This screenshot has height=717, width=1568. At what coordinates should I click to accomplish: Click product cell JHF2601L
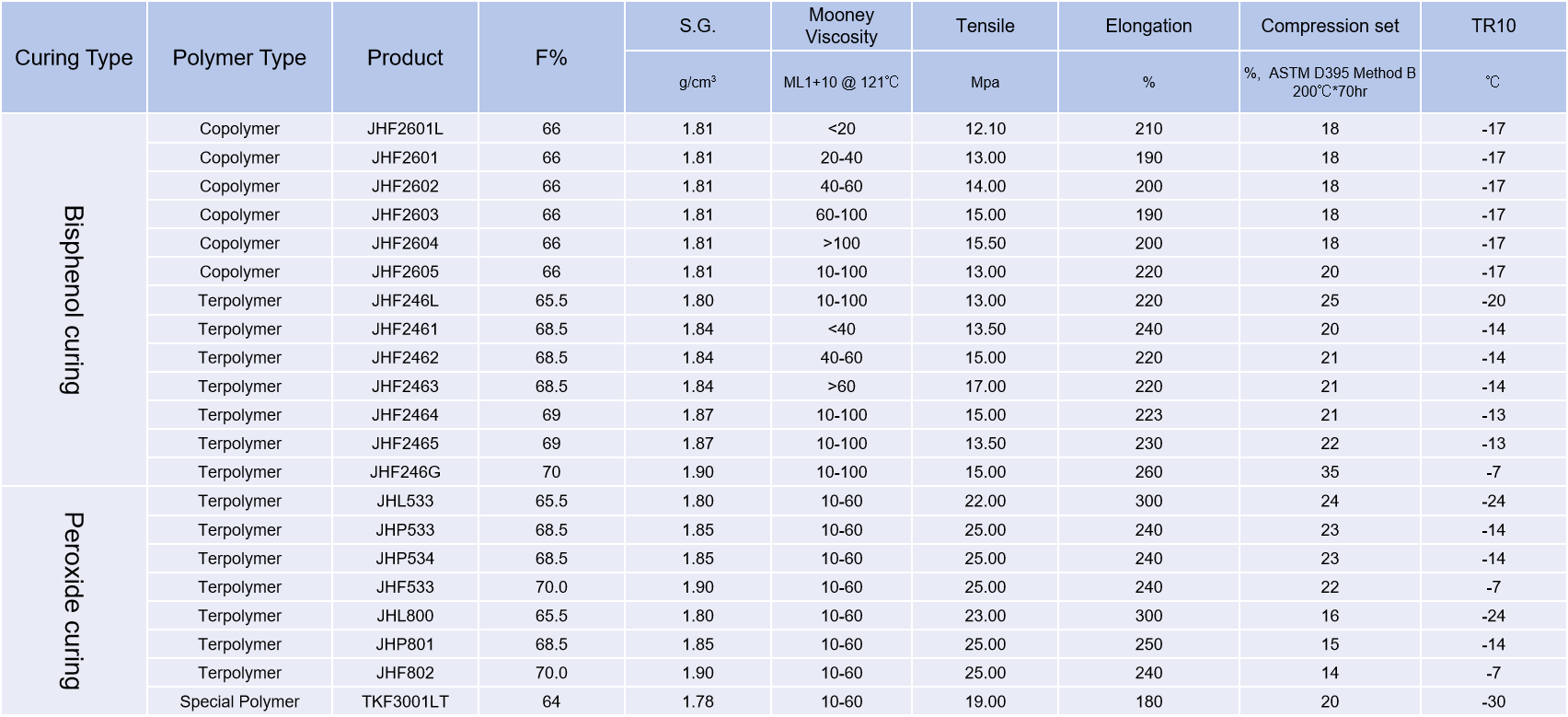405,129
